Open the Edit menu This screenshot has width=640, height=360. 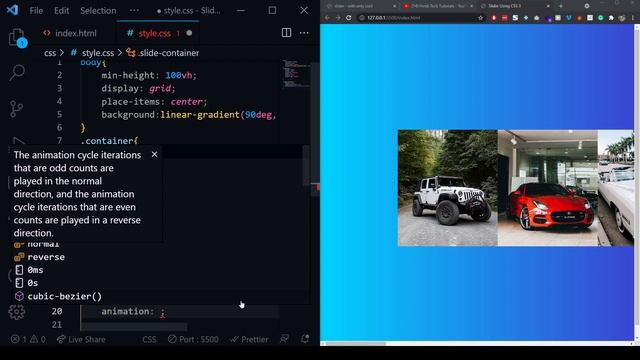[62, 11]
